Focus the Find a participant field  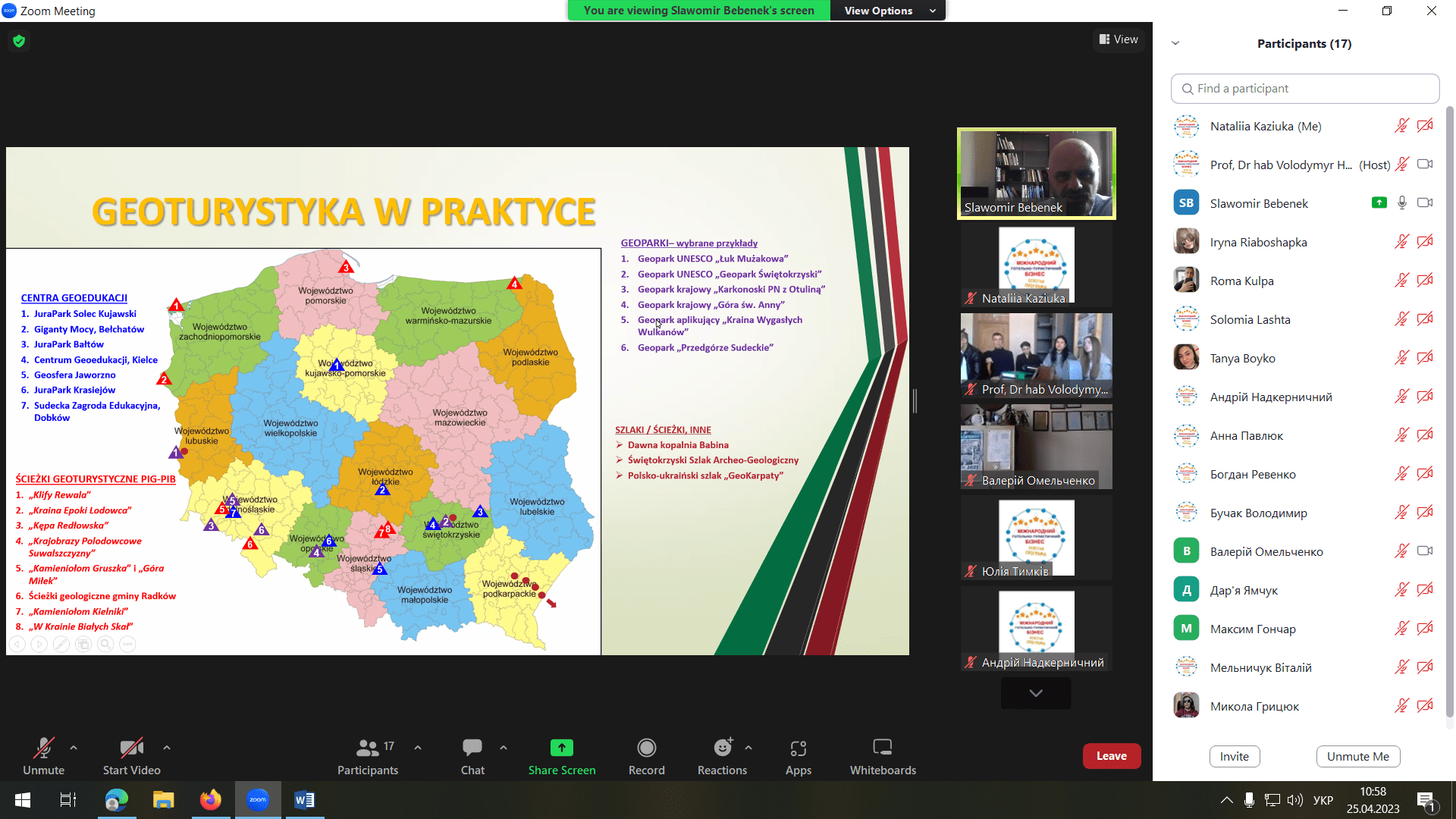[x=1304, y=89]
